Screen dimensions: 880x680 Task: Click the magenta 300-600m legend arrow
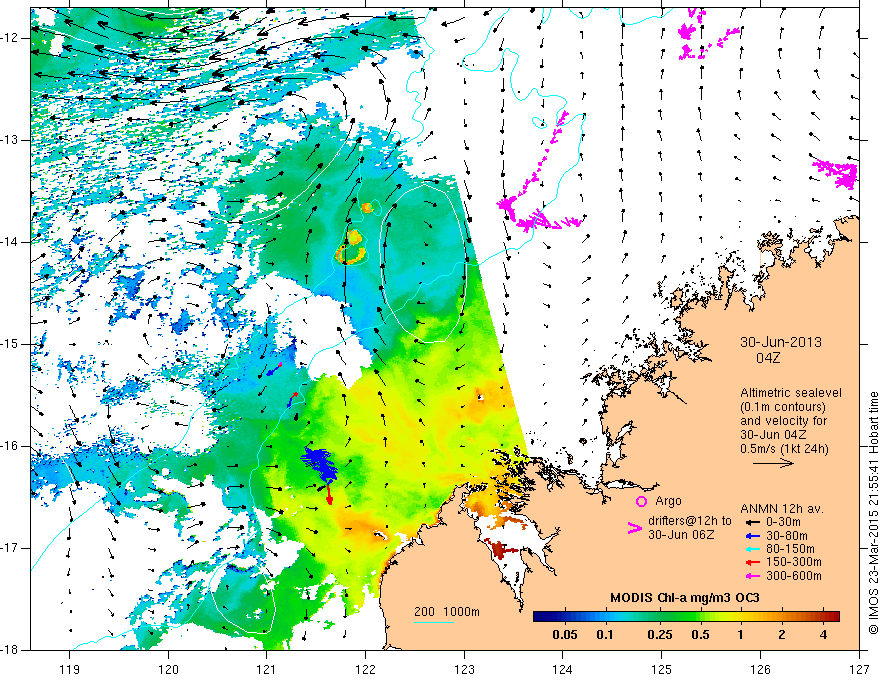pyautogui.click(x=751, y=576)
